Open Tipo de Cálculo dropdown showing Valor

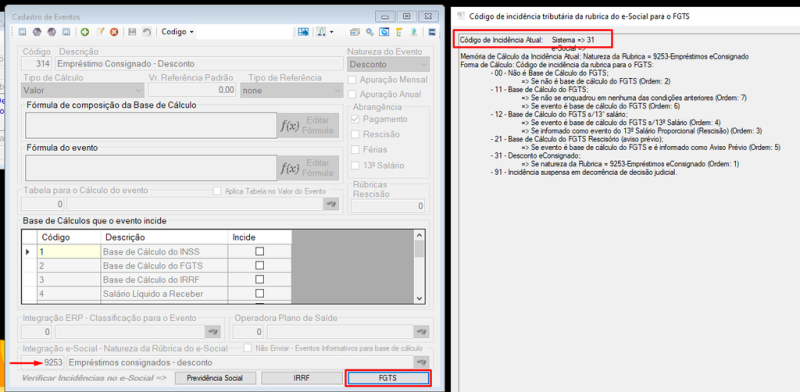point(83,90)
